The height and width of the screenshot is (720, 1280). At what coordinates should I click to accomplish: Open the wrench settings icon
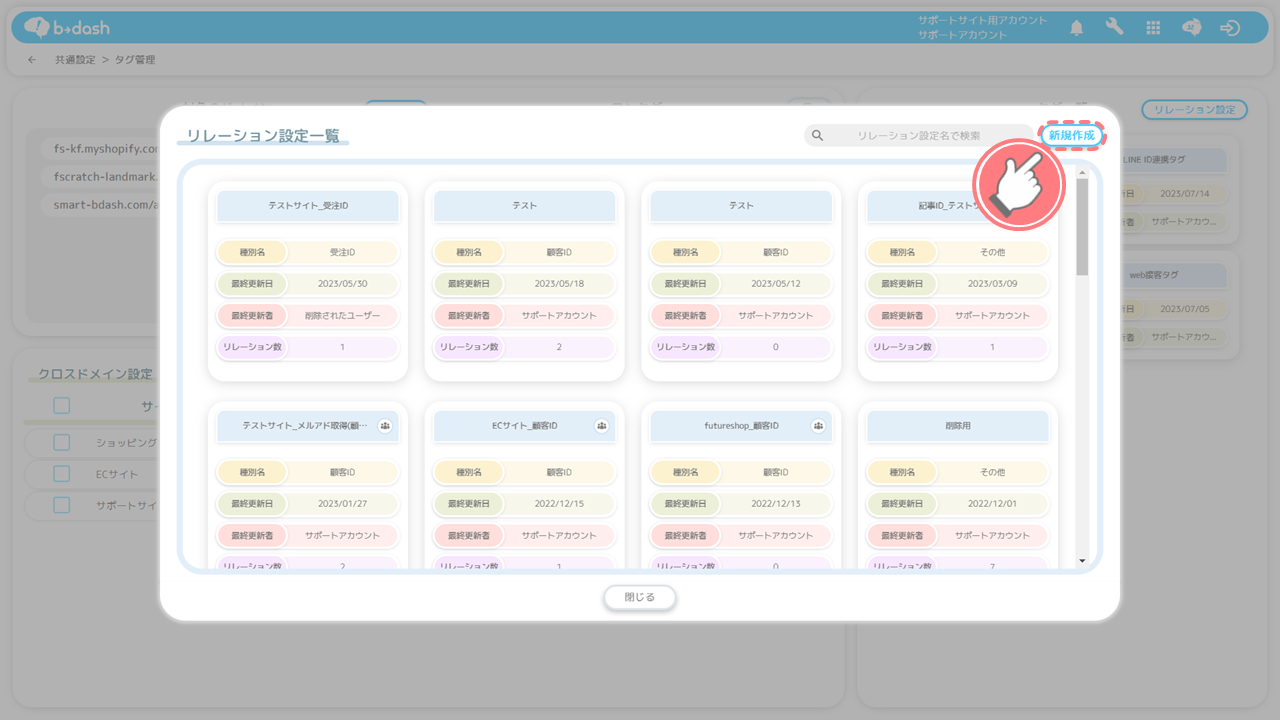(1115, 28)
